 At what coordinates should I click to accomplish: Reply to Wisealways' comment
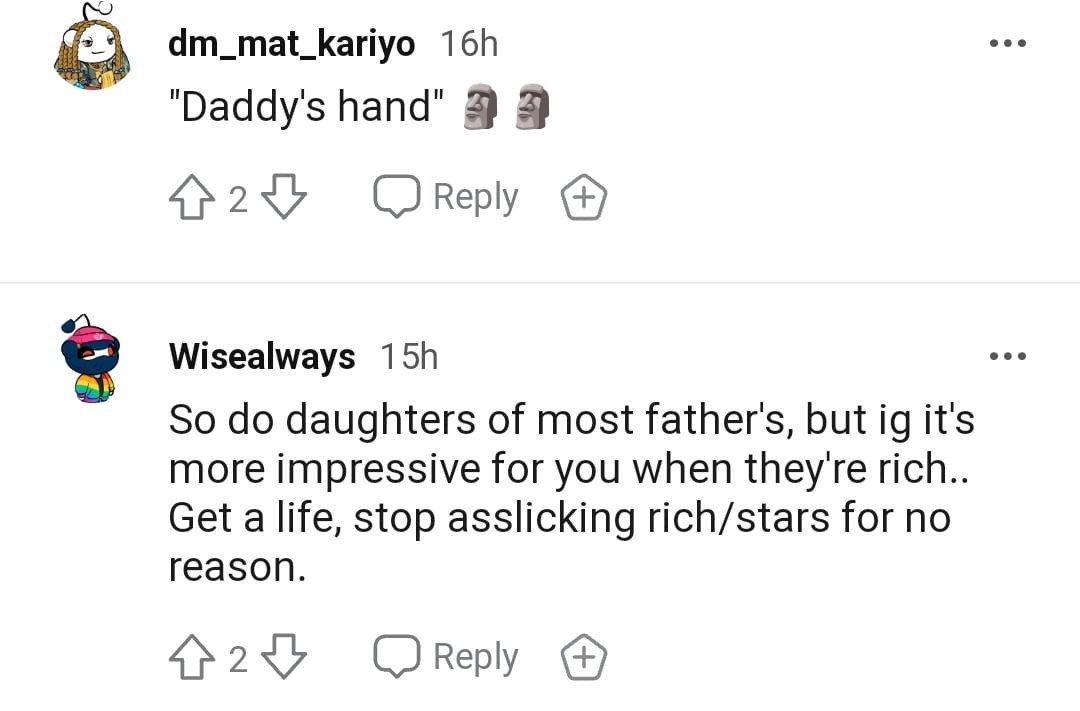[x=447, y=658]
